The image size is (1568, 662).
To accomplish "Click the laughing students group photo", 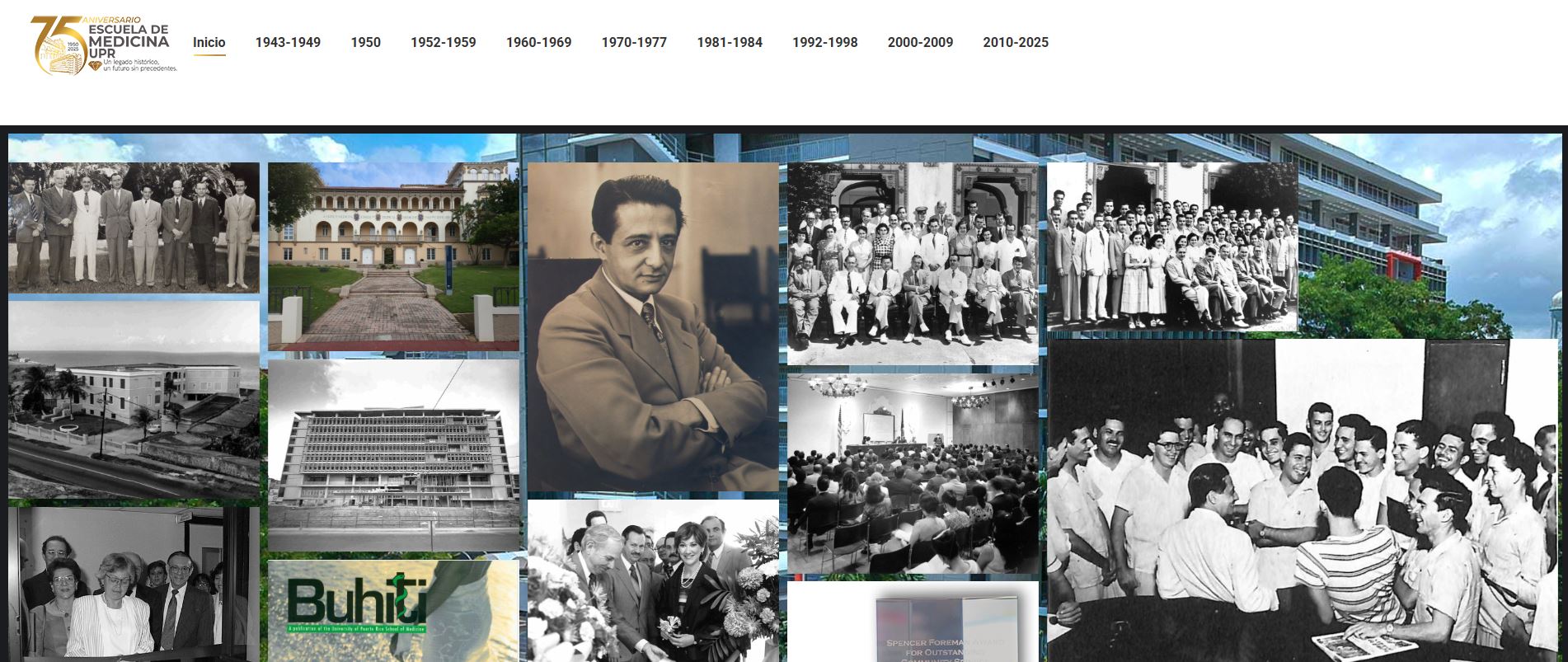I will click(x=1303, y=500).
